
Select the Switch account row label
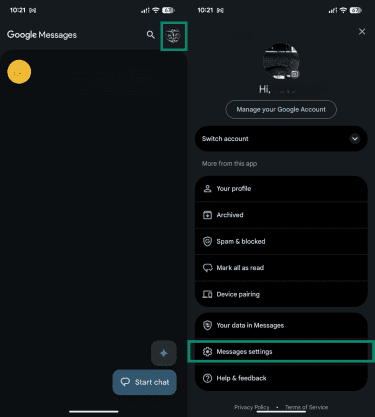coord(225,139)
